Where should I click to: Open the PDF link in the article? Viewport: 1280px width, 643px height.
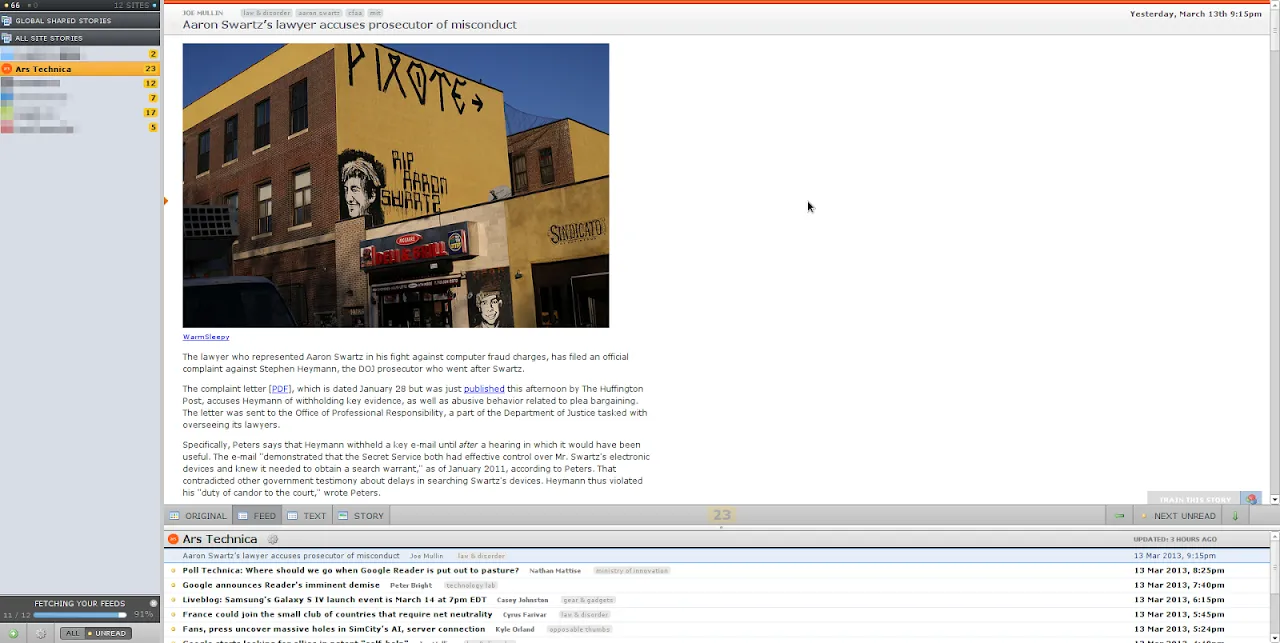(279, 389)
